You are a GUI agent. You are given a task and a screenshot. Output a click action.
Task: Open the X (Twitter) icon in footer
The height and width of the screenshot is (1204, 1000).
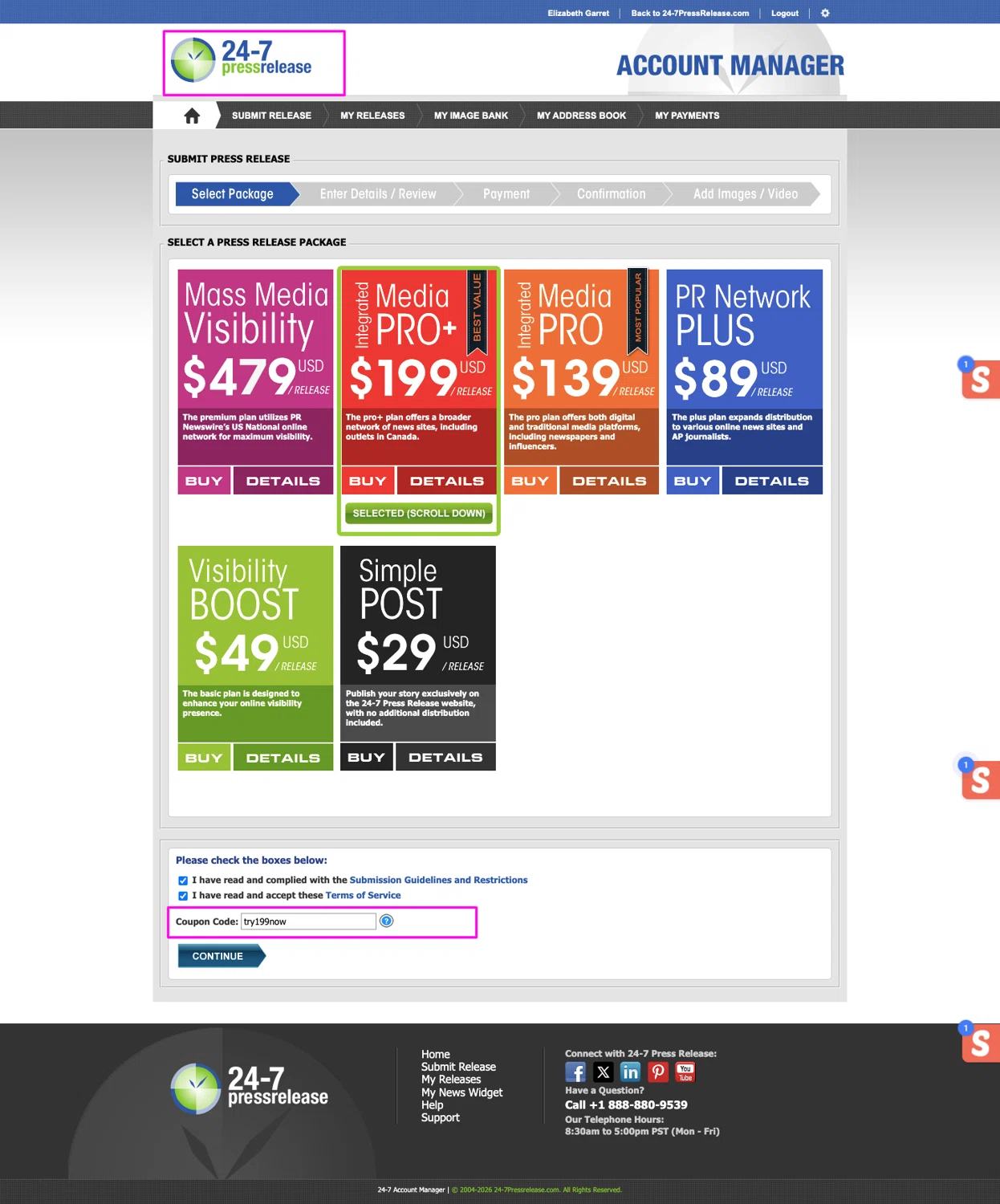(604, 1072)
